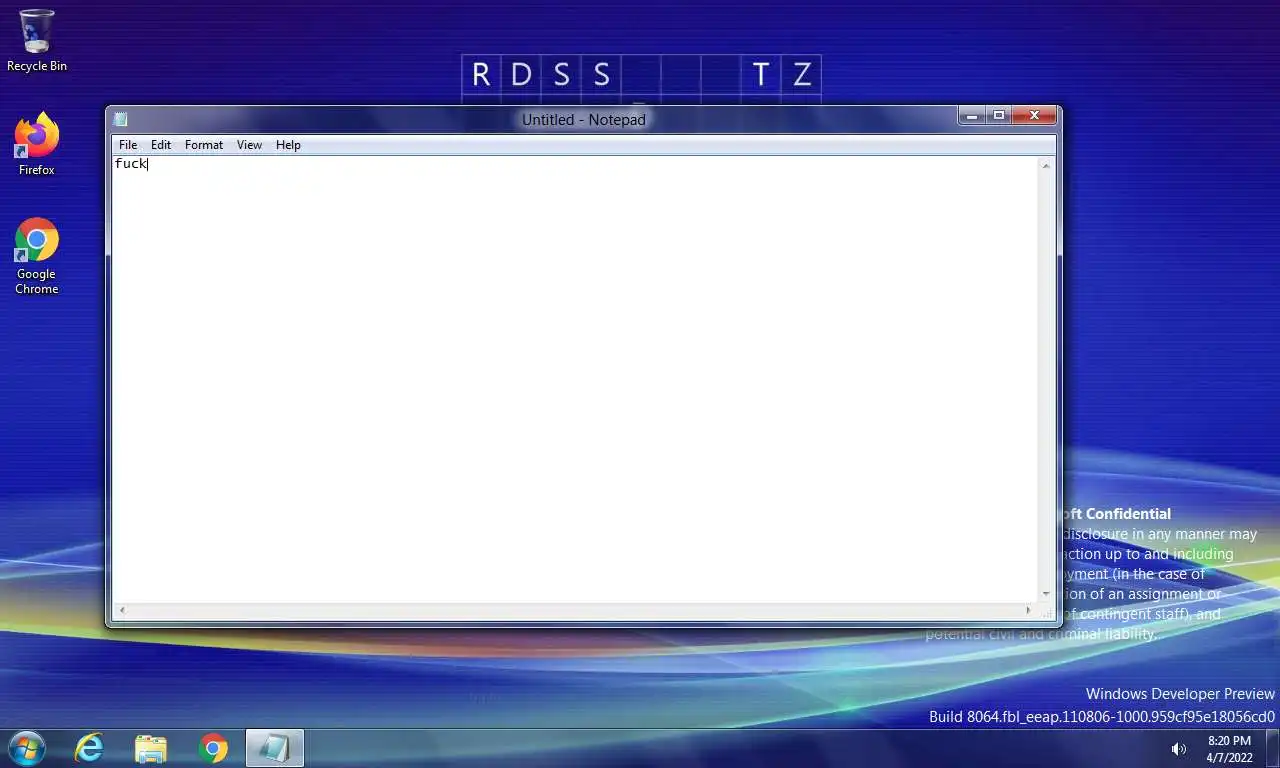Launch Chrome from the taskbar
The image size is (1280, 768).
click(213, 748)
